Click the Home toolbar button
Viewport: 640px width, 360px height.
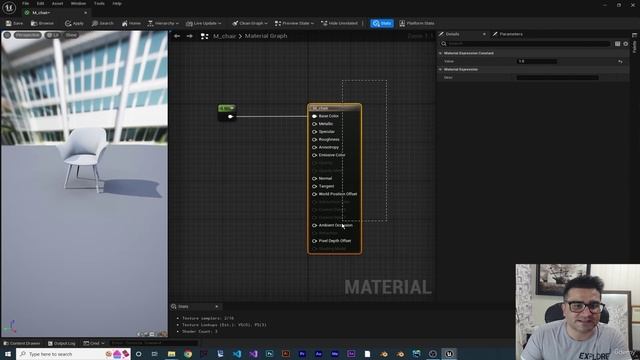tap(131, 23)
